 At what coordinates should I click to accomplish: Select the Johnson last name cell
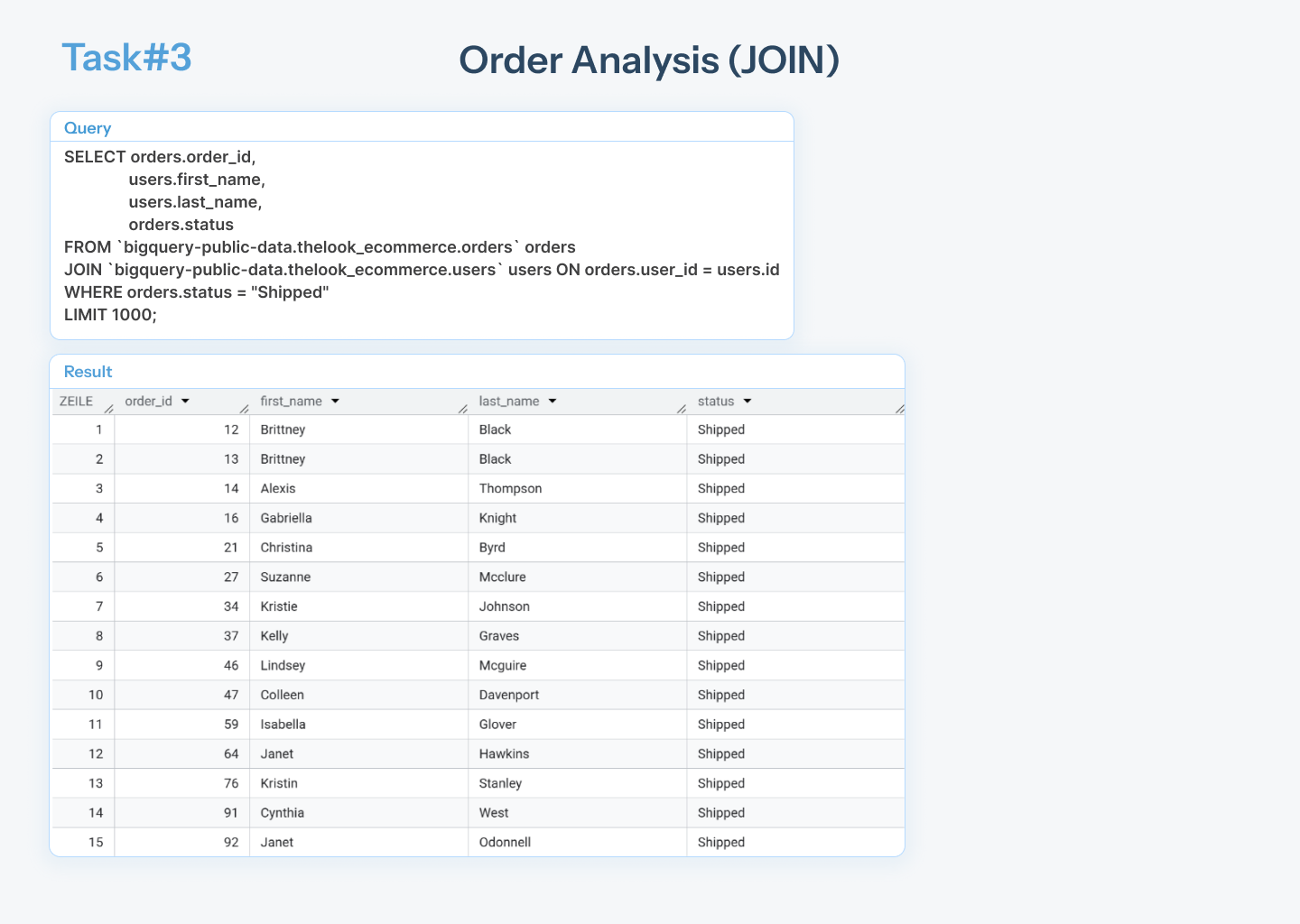click(578, 606)
